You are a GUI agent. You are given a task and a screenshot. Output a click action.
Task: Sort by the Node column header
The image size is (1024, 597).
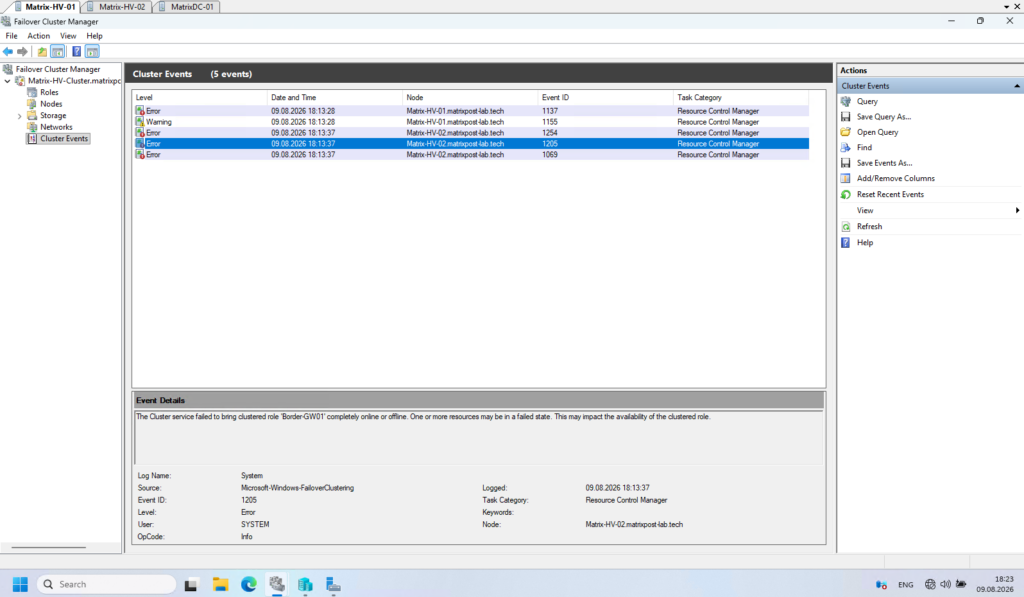click(470, 97)
